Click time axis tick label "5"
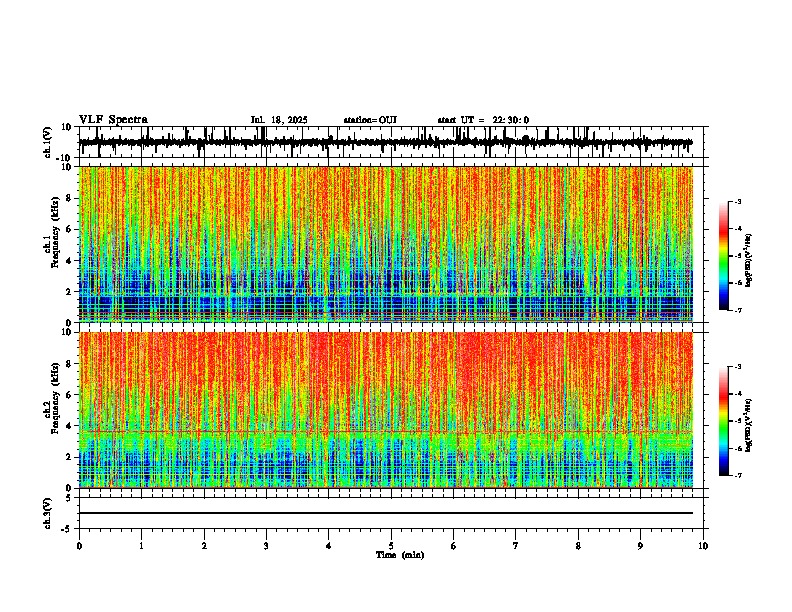This screenshot has height=612, width=792. [391, 546]
